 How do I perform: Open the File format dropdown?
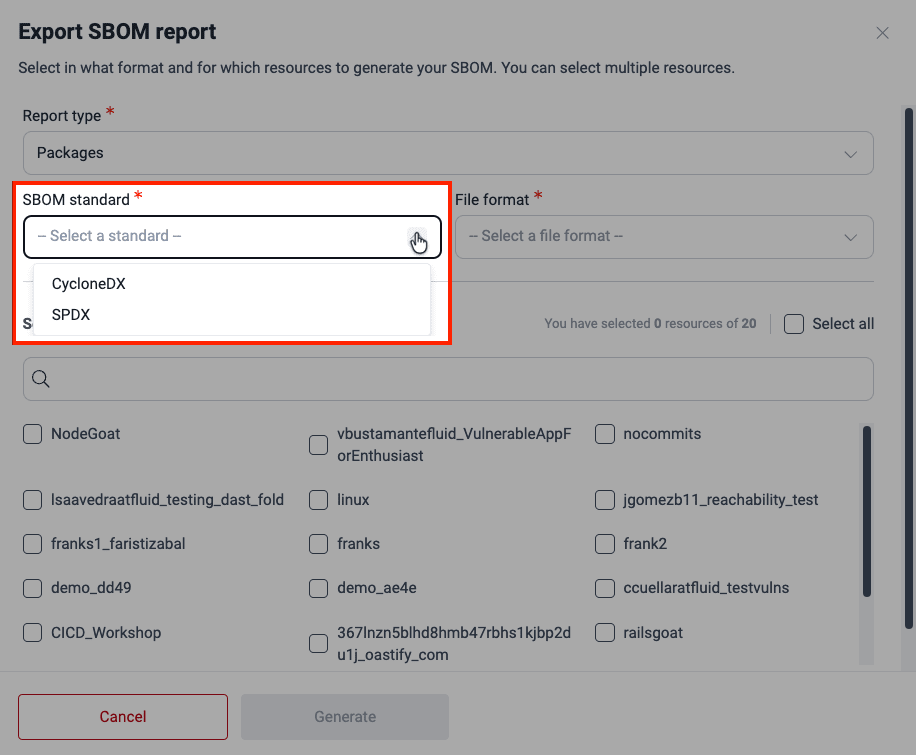(664, 236)
